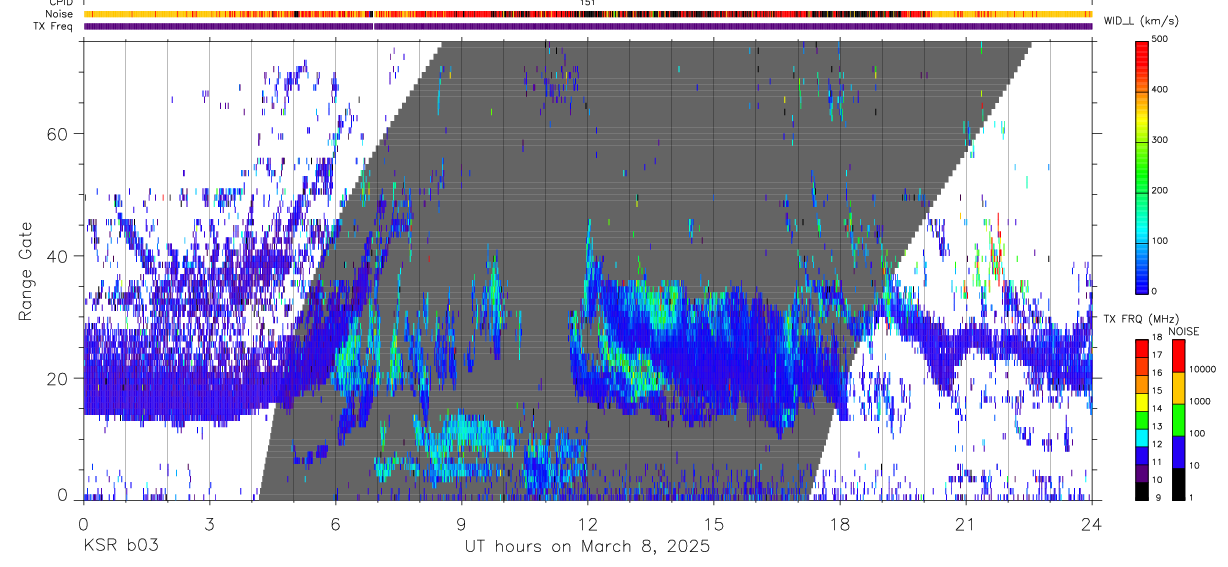
Task: Click the '1' tick on NOISE colorbar
Action: (1193, 497)
